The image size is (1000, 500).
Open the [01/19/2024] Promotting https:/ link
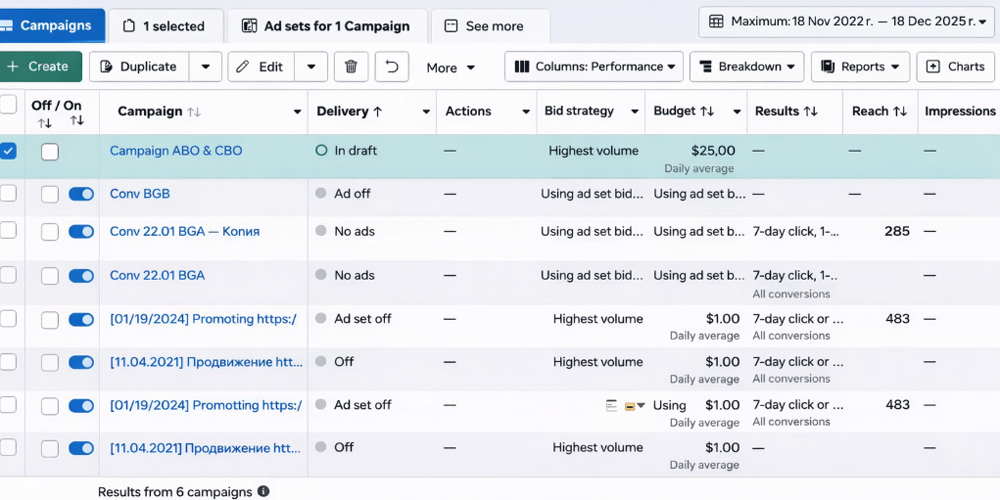click(x=205, y=406)
